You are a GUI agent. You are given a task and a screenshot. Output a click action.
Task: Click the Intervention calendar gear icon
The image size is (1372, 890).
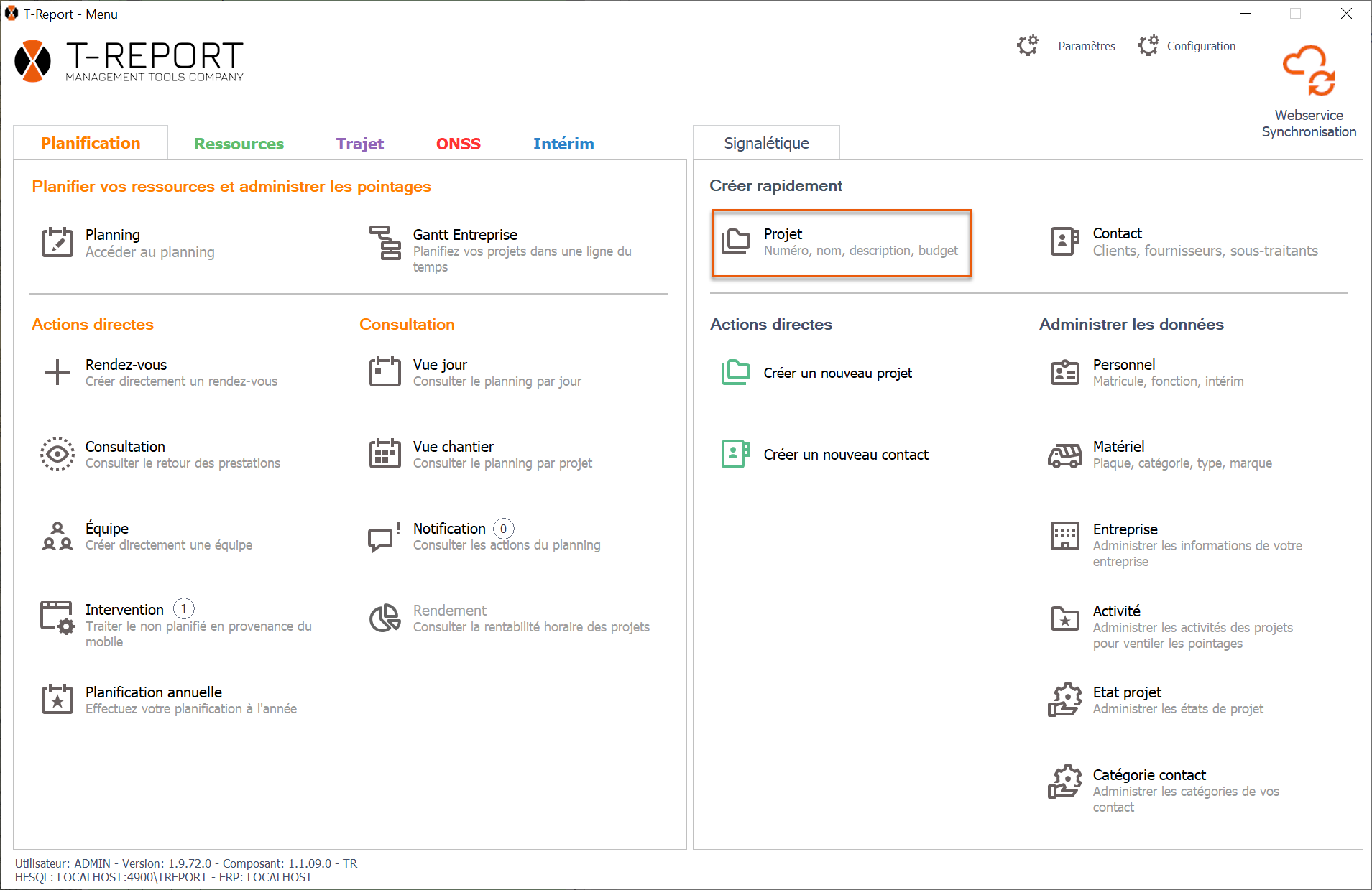(x=57, y=618)
